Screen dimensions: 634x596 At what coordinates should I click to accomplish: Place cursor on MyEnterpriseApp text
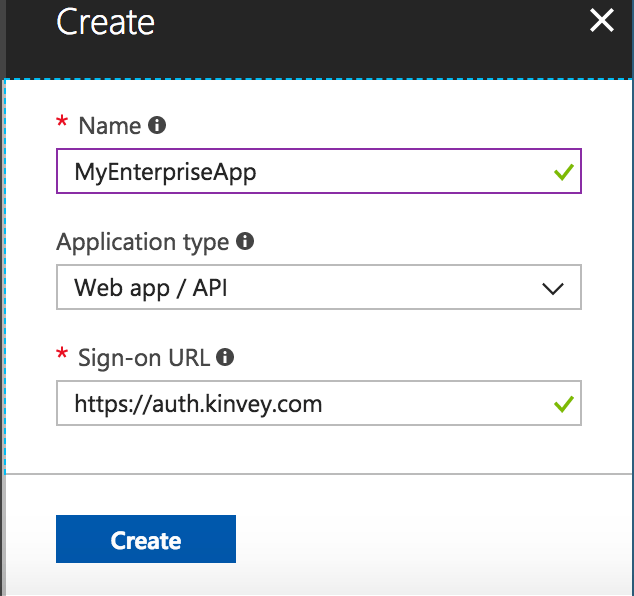pos(165,172)
